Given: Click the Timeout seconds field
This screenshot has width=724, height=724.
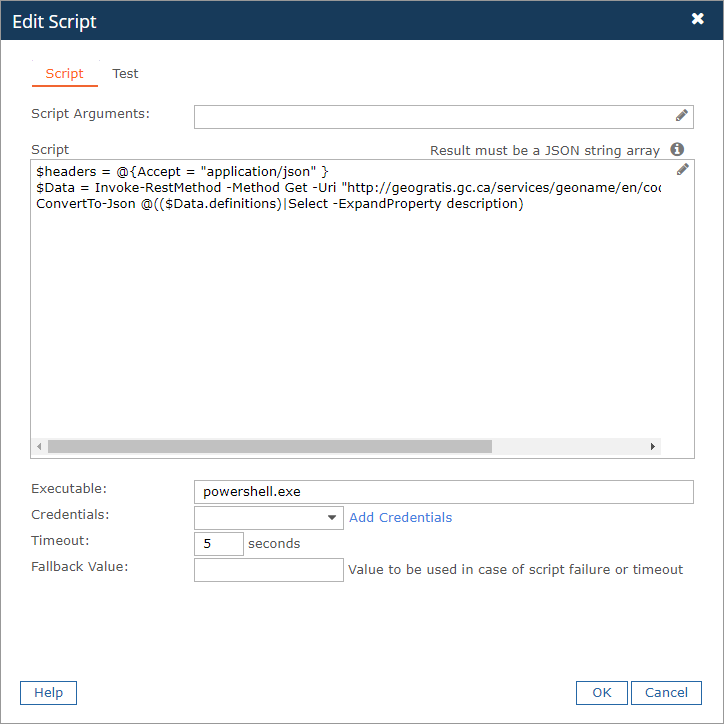Looking at the screenshot, I should [218, 543].
